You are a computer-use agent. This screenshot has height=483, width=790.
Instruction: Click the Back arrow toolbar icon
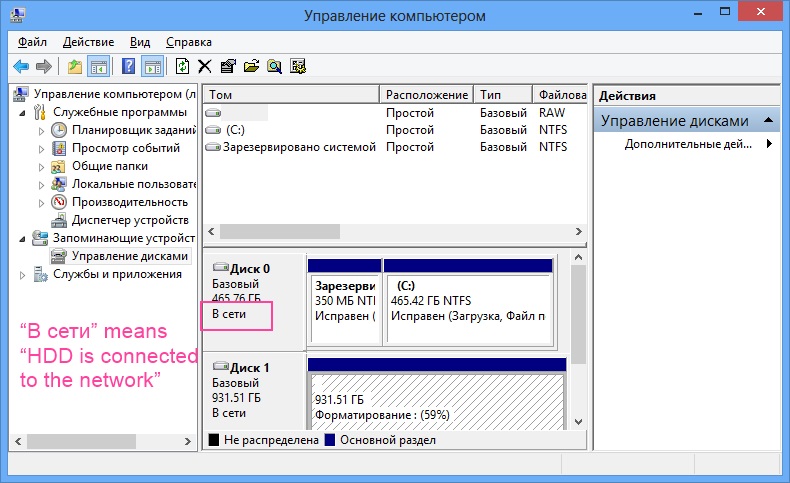[21, 66]
